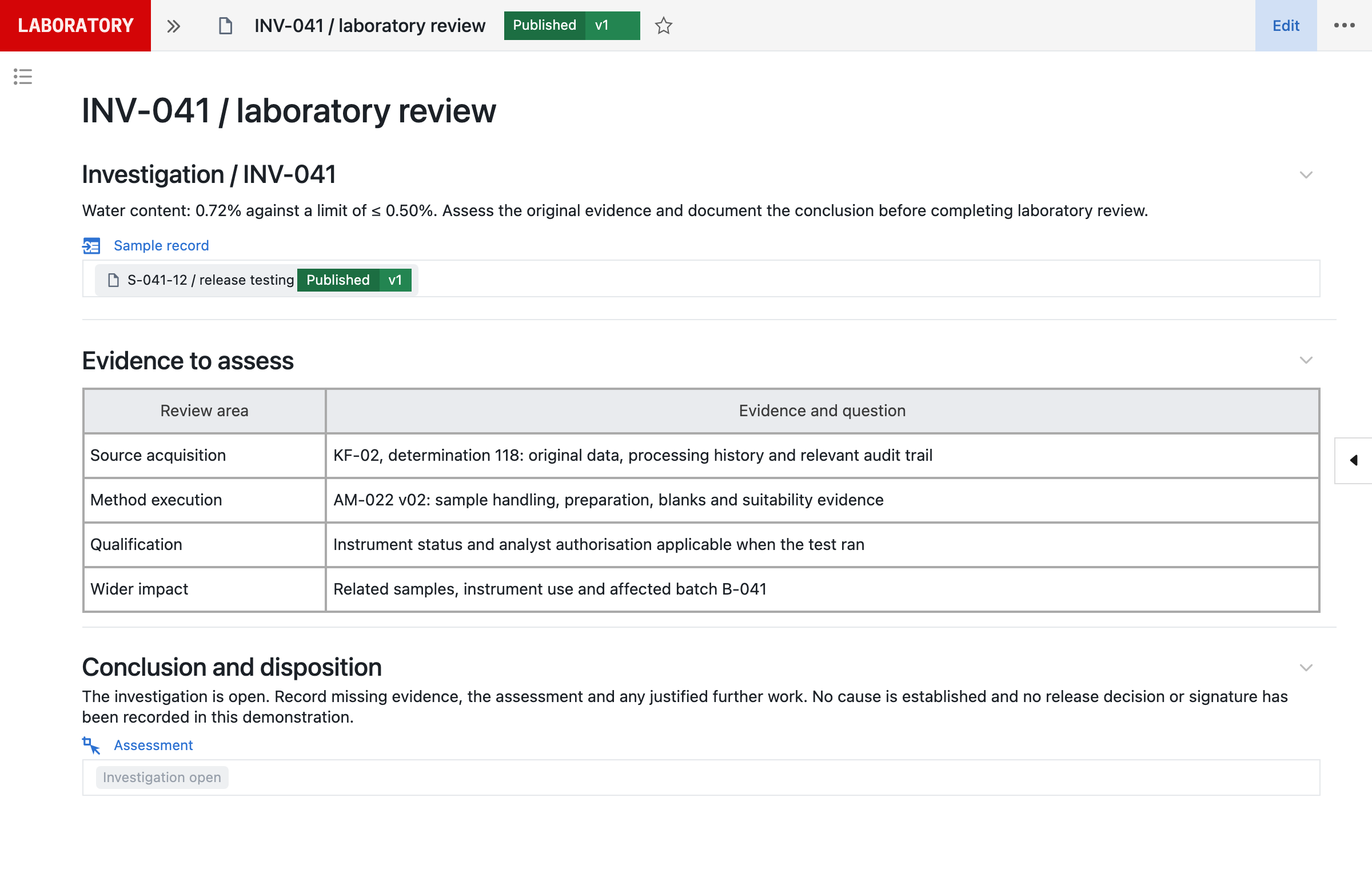Select the Evidence and question column header
The height and width of the screenshot is (869, 1372).
pyautogui.click(x=822, y=411)
